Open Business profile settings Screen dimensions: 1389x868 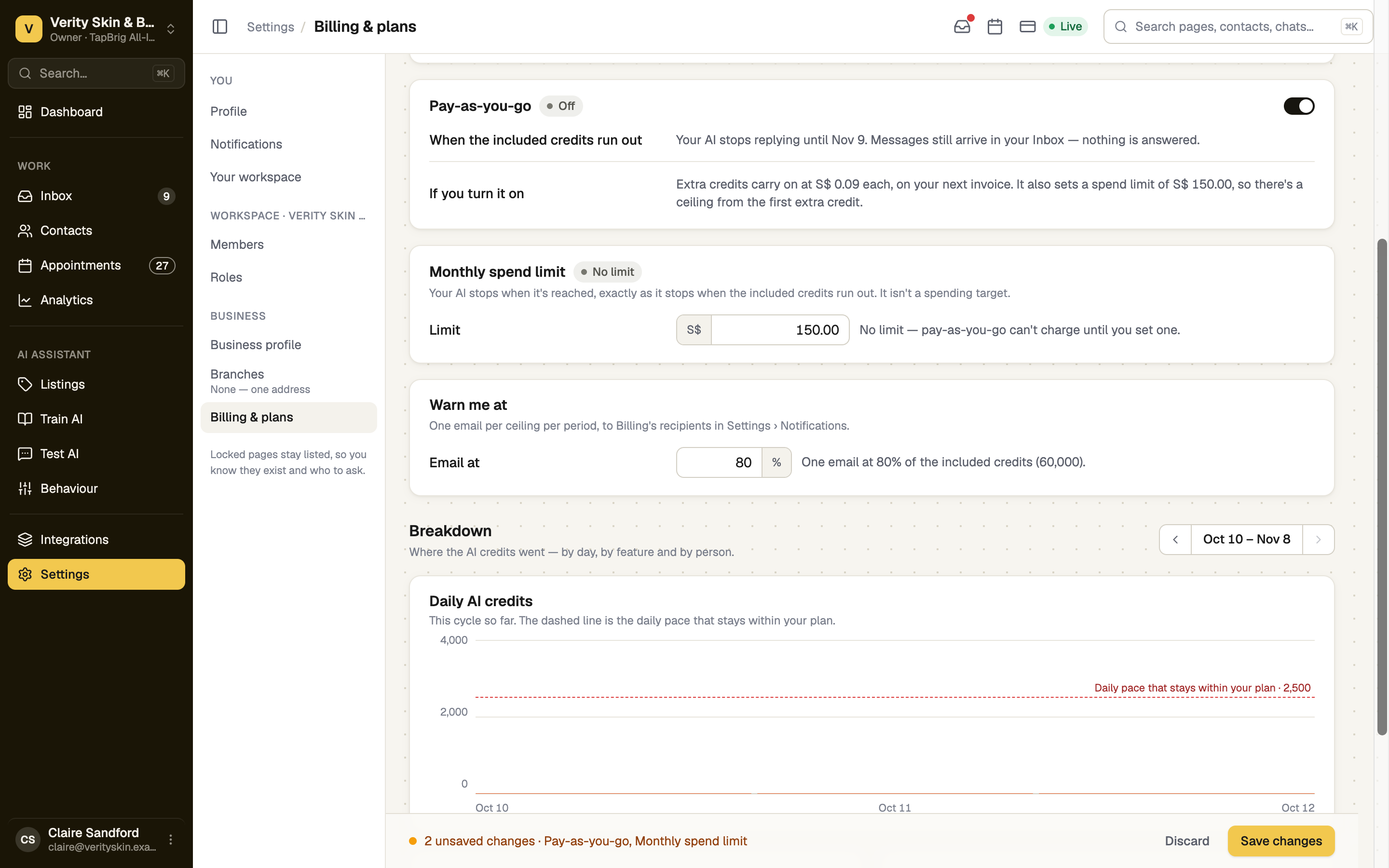click(289, 345)
